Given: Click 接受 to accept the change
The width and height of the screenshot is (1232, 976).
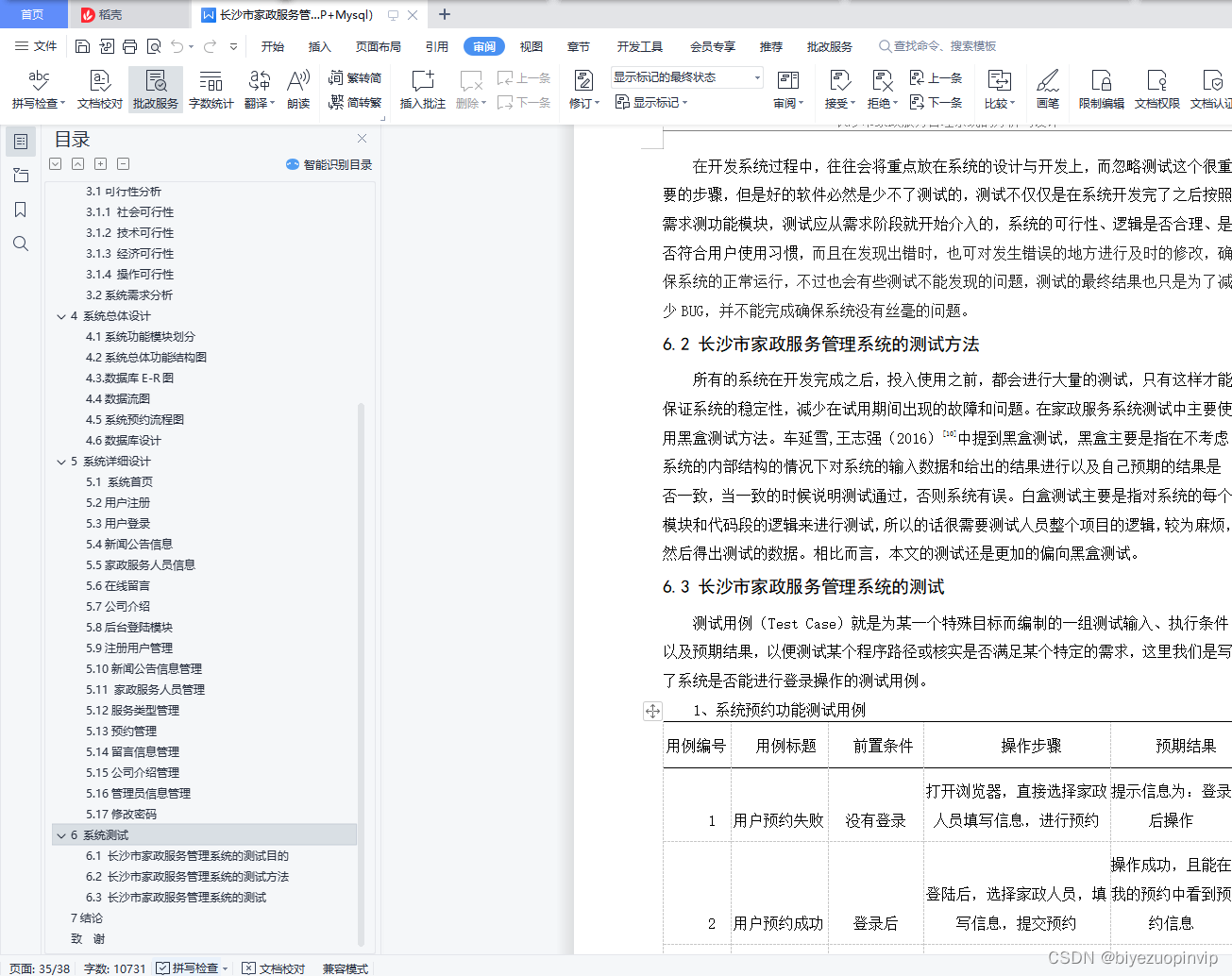Looking at the screenshot, I should 839,90.
